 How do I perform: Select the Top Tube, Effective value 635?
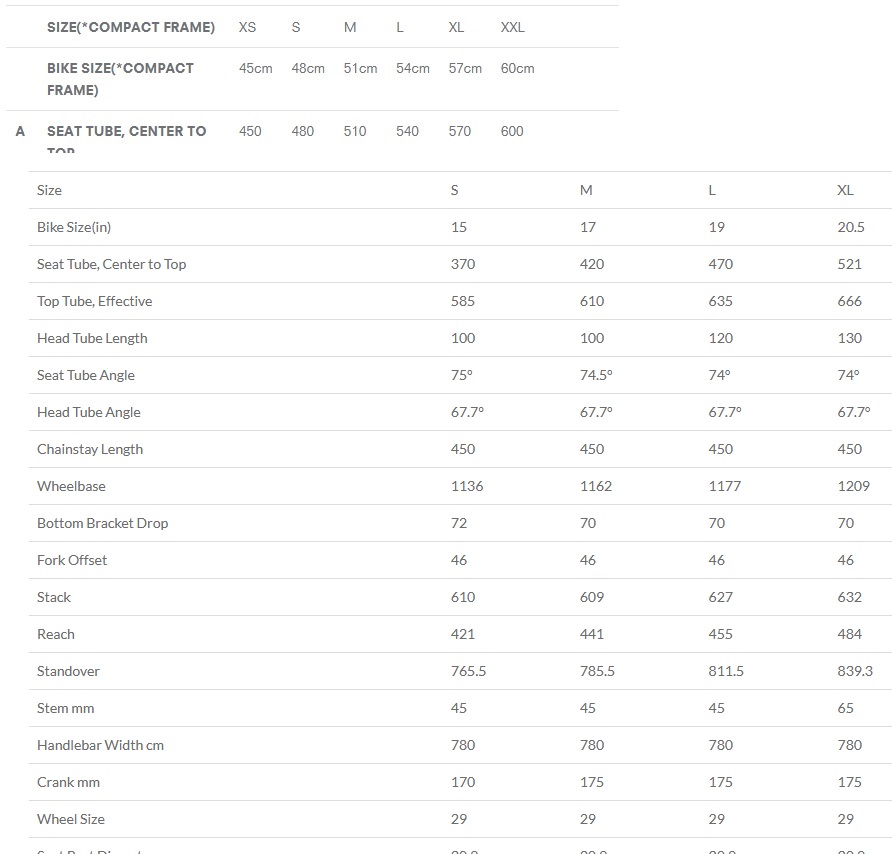720,301
